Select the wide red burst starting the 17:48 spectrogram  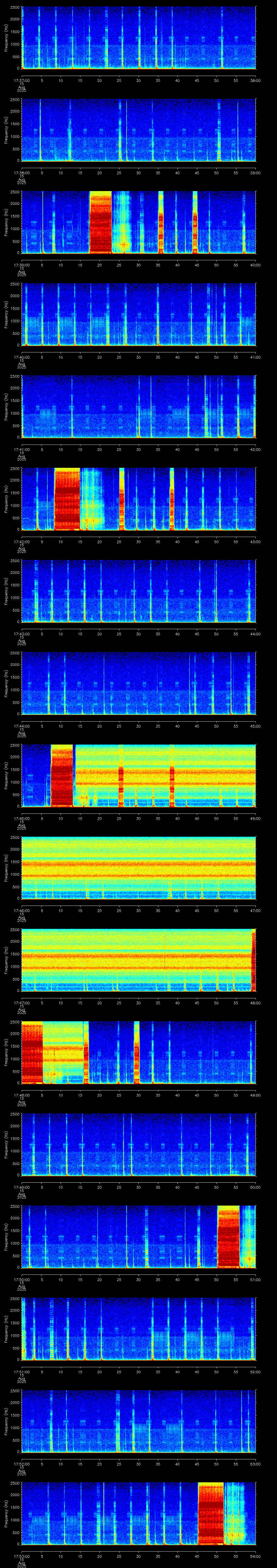tap(32, 1052)
